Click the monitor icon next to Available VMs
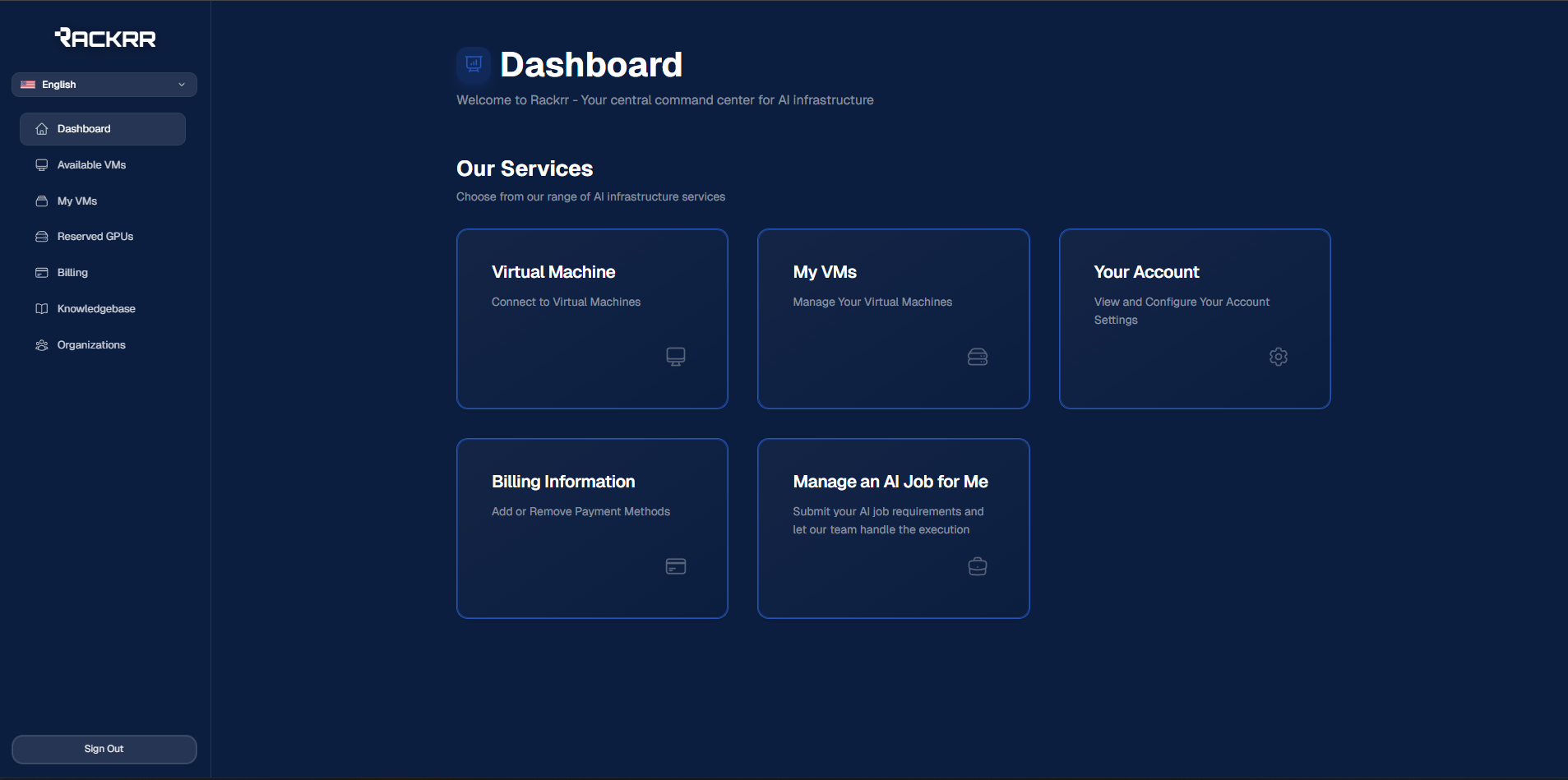This screenshot has width=1568, height=780. coord(40,164)
